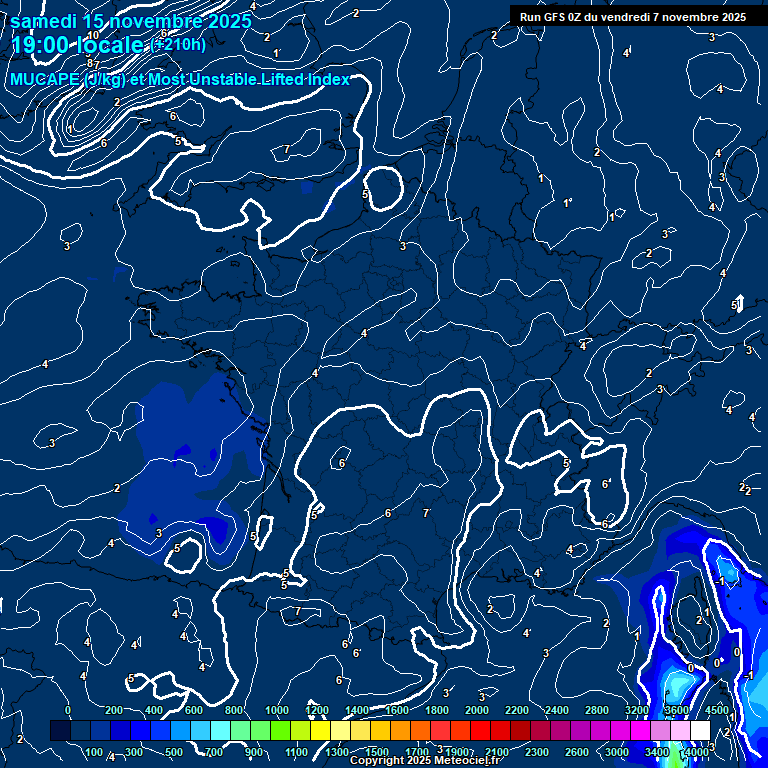Screen dimensions: 768x768
Task: Click the '2600' legend label
Action: tap(577, 752)
